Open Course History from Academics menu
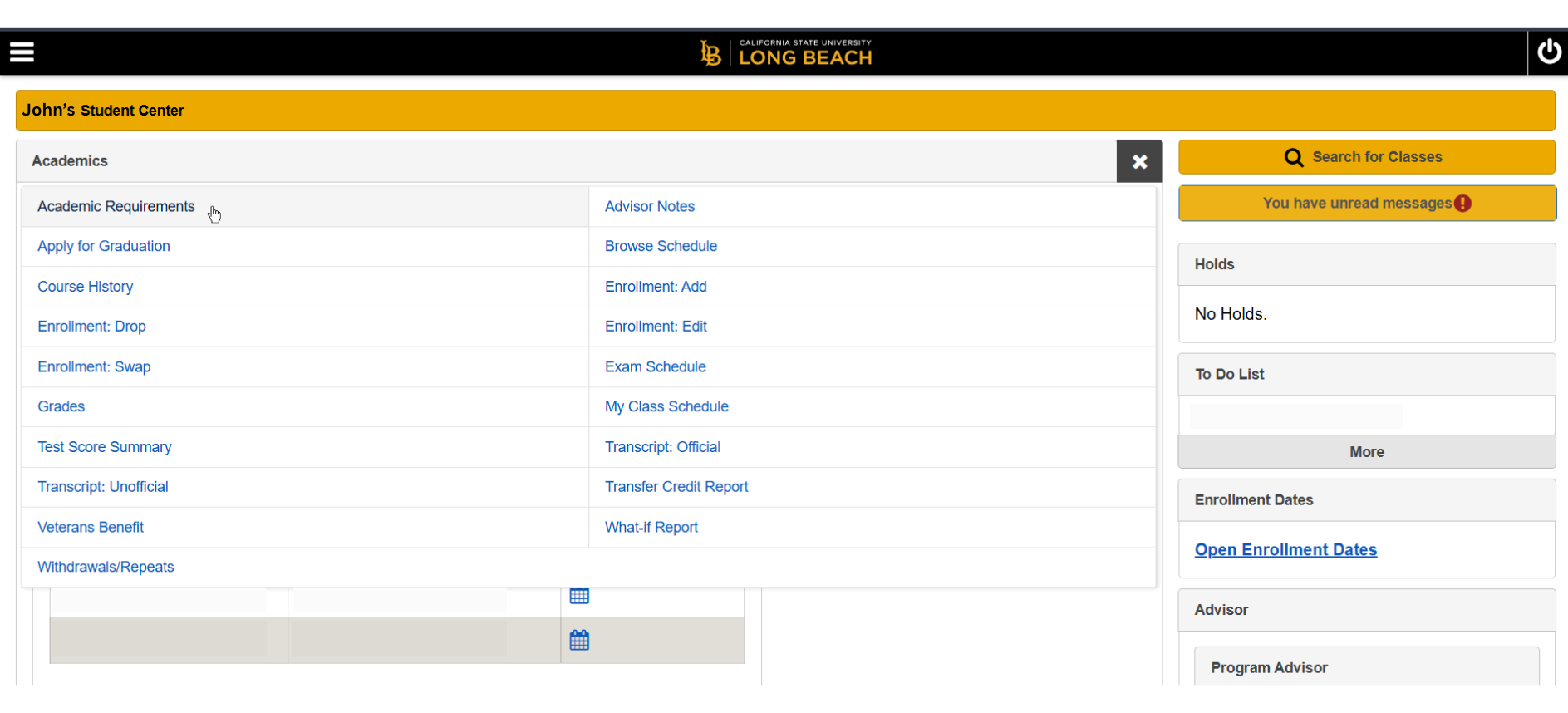Screen dimensions: 1568x713 point(86,287)
